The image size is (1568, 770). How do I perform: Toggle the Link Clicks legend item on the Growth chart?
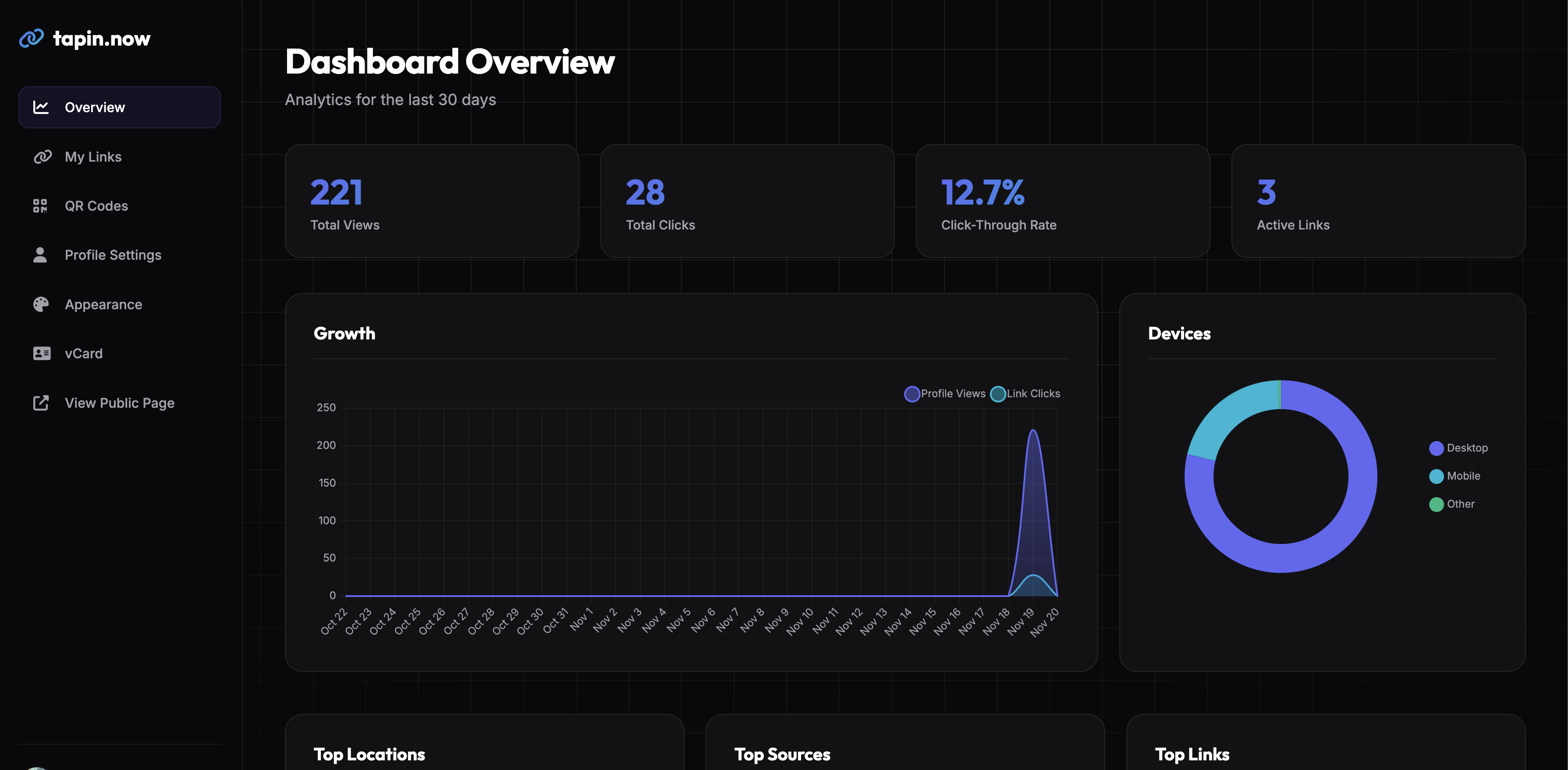1025,393
